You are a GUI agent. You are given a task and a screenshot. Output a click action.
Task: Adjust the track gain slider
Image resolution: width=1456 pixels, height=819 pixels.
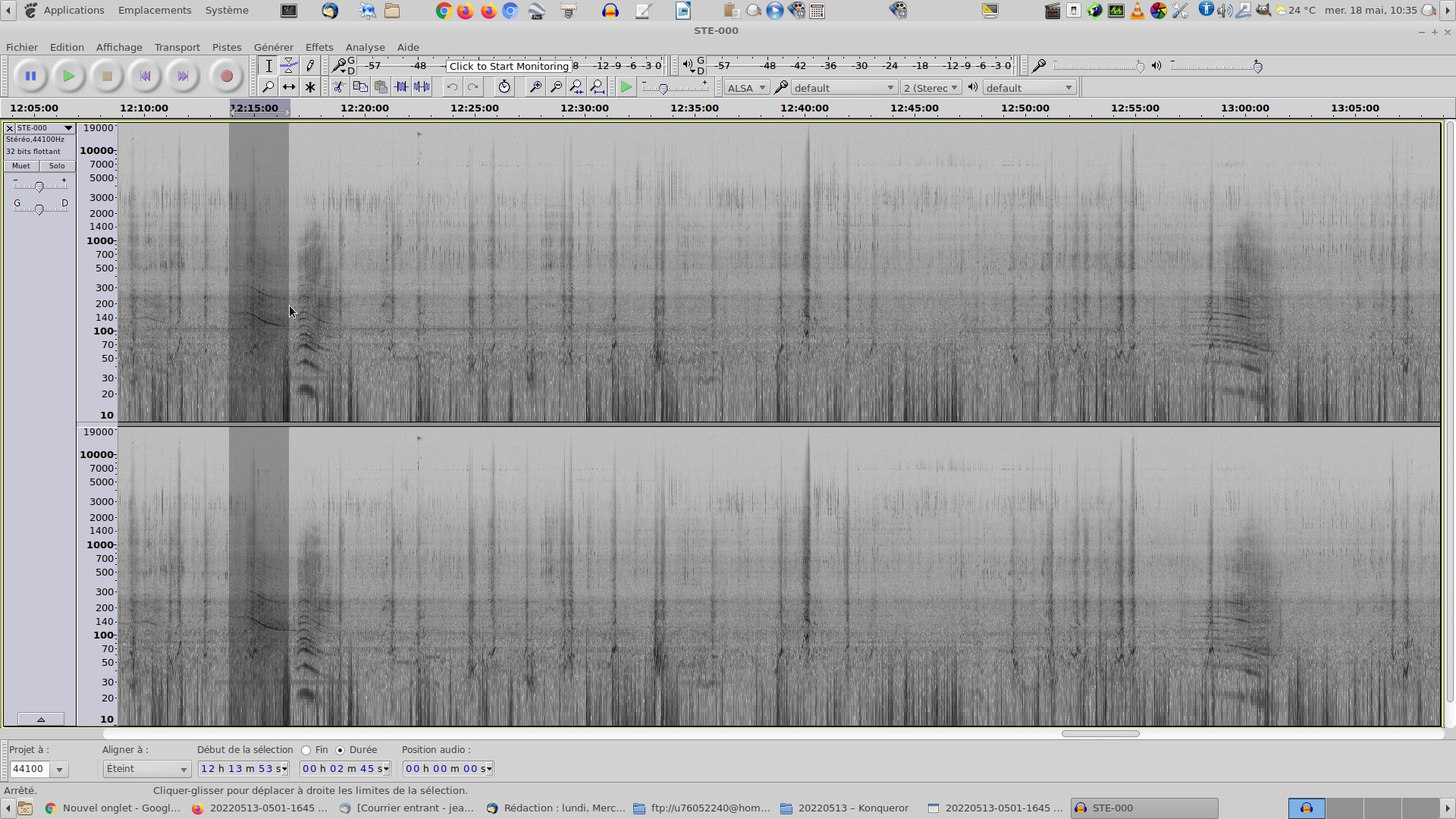(39, 187)
